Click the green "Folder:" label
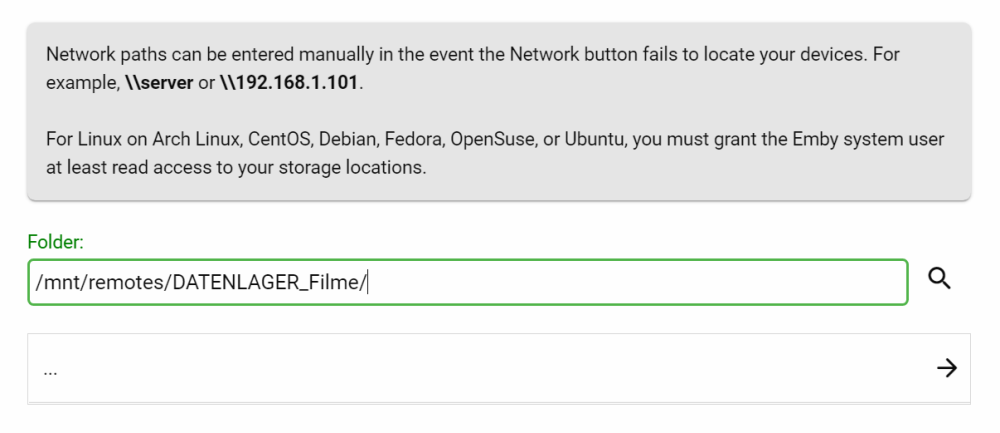The image size is (1000, 433). (55, 242)
